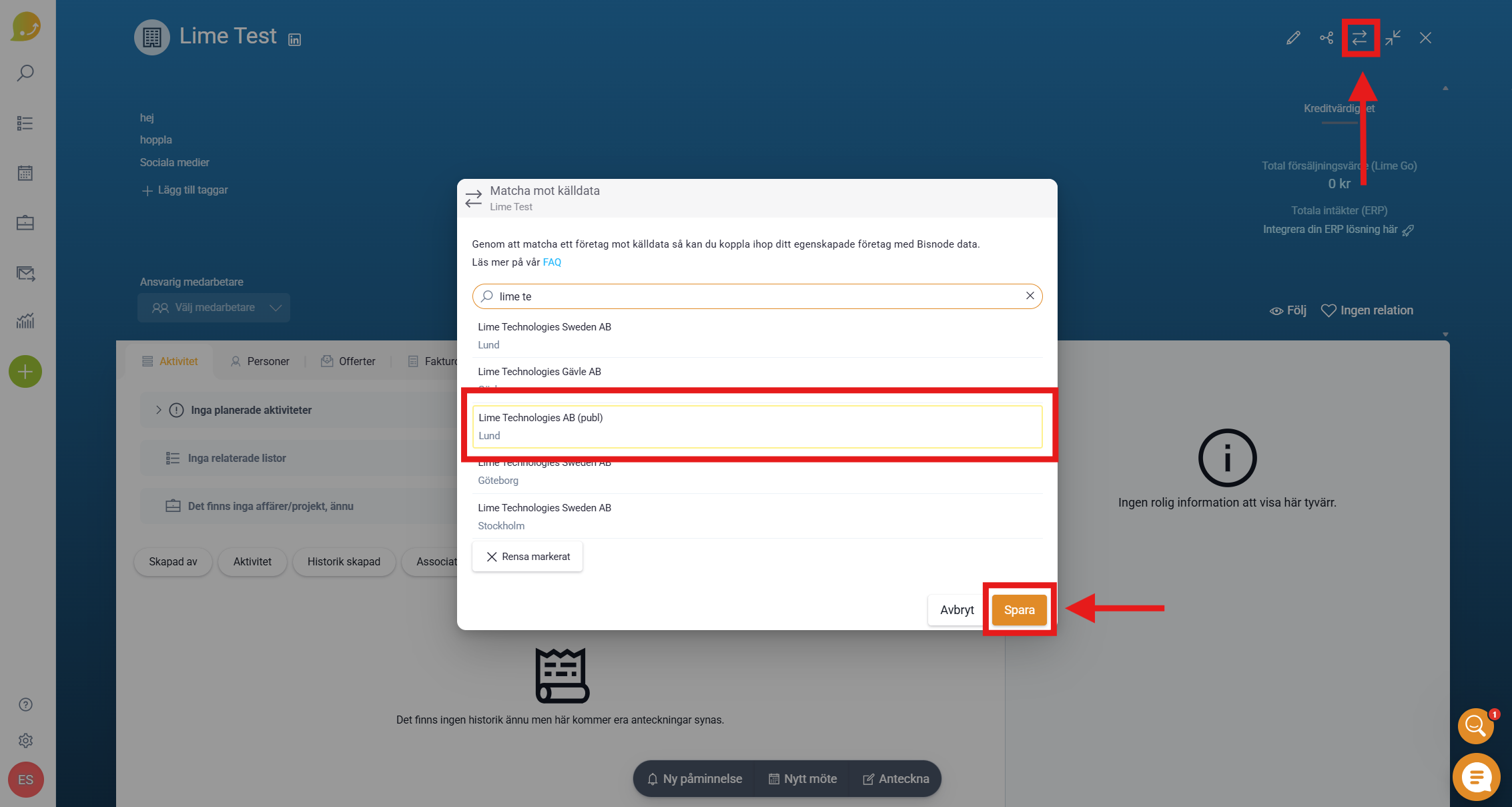Open the help question mark icon
Screen dimensions: 1512x807
pos(25,705)
